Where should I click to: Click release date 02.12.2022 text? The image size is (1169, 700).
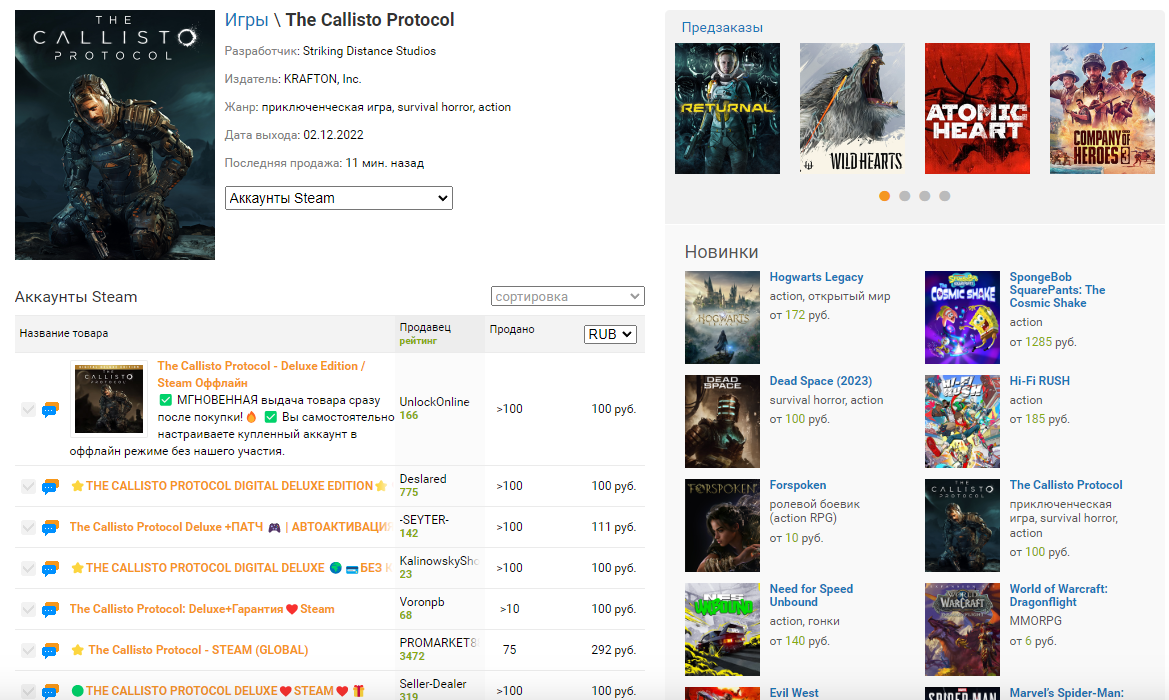pyautogui.click(x=333, y=135)
